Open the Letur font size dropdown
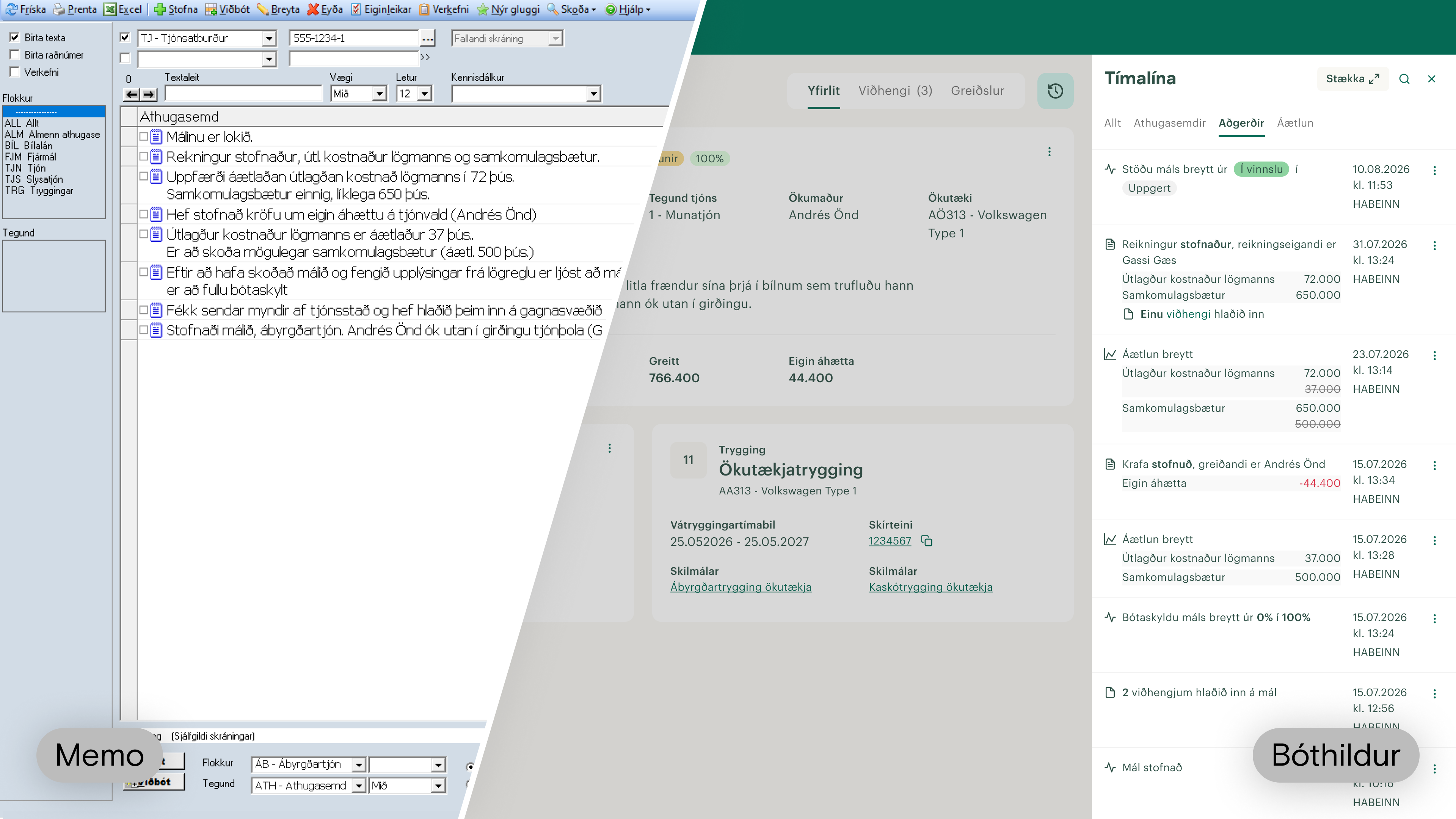The width and height of the screenshot is (1456, 819). [x=425, y=94]
